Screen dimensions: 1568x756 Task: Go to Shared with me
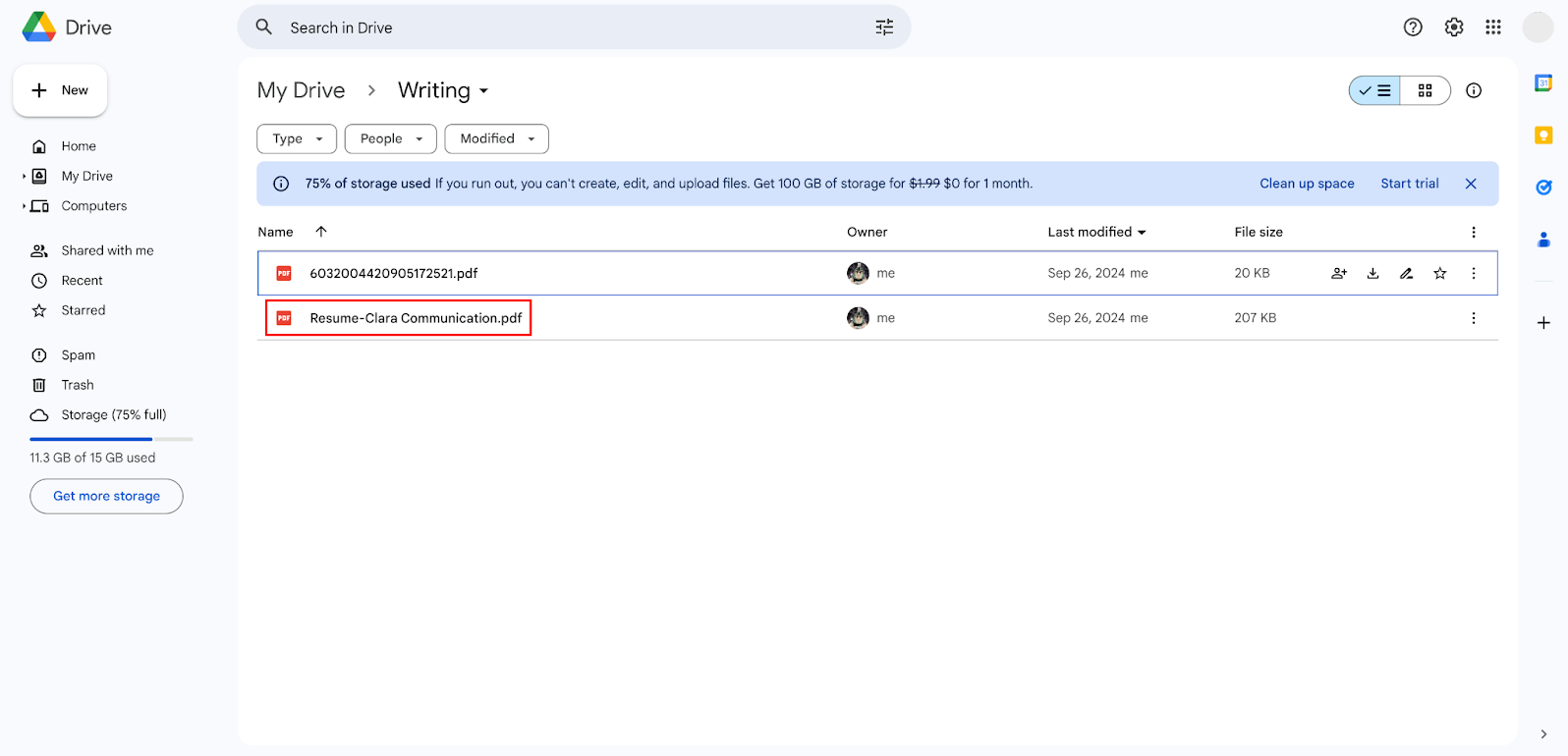(x=107, y=250)
